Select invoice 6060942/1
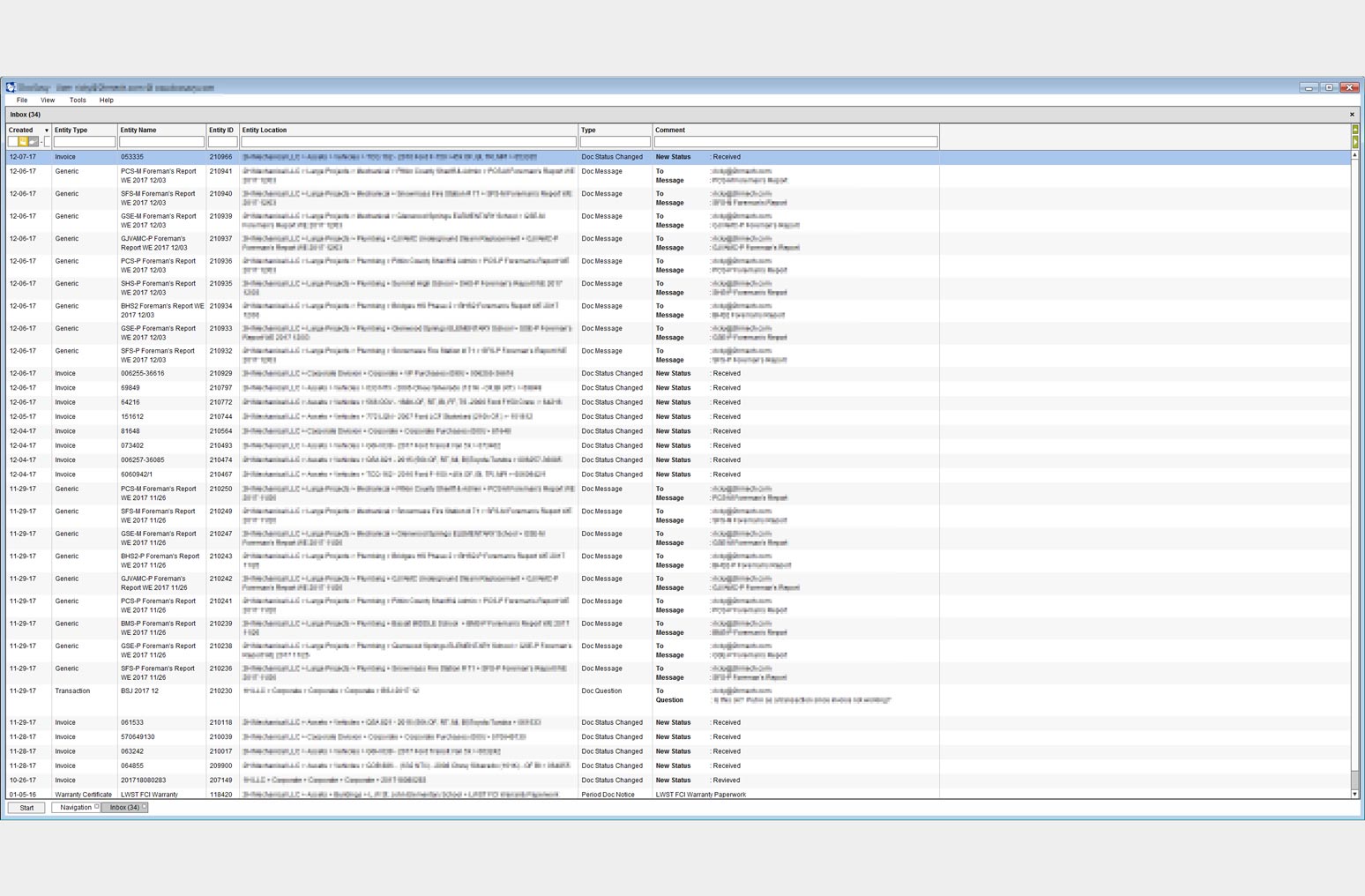Screen dimensions: 1365x896 (x=678, y=474)
